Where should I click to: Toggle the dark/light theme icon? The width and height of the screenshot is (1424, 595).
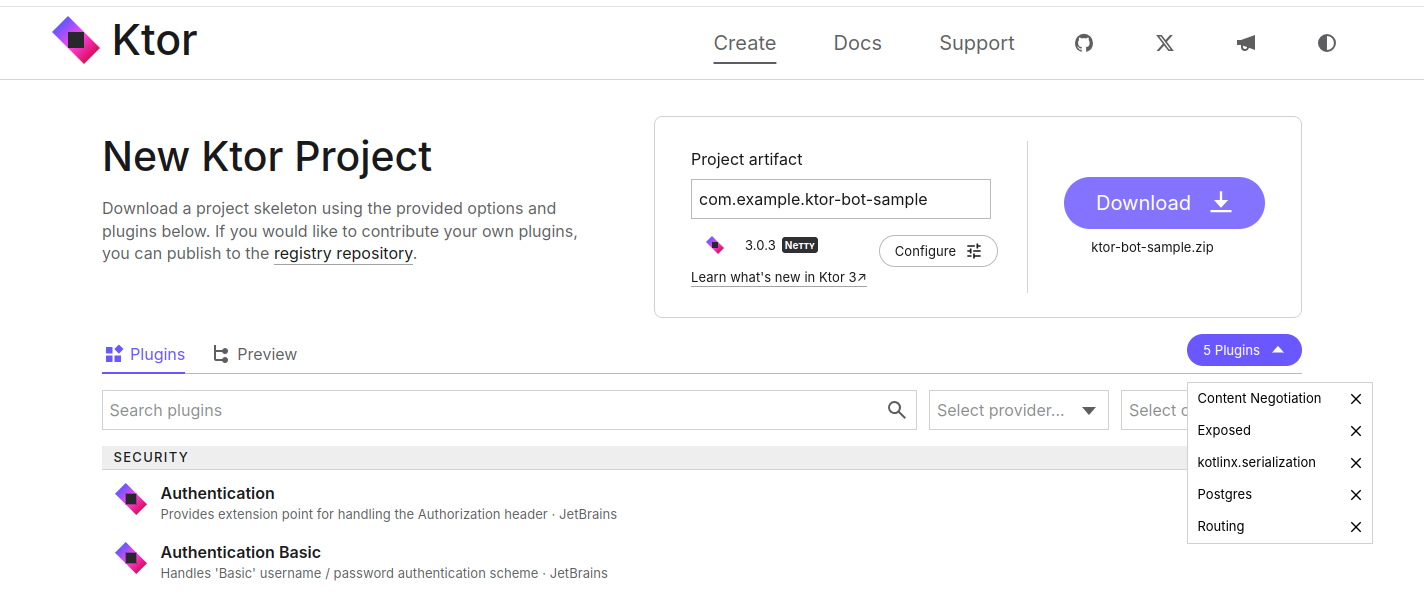(1327, 43)
